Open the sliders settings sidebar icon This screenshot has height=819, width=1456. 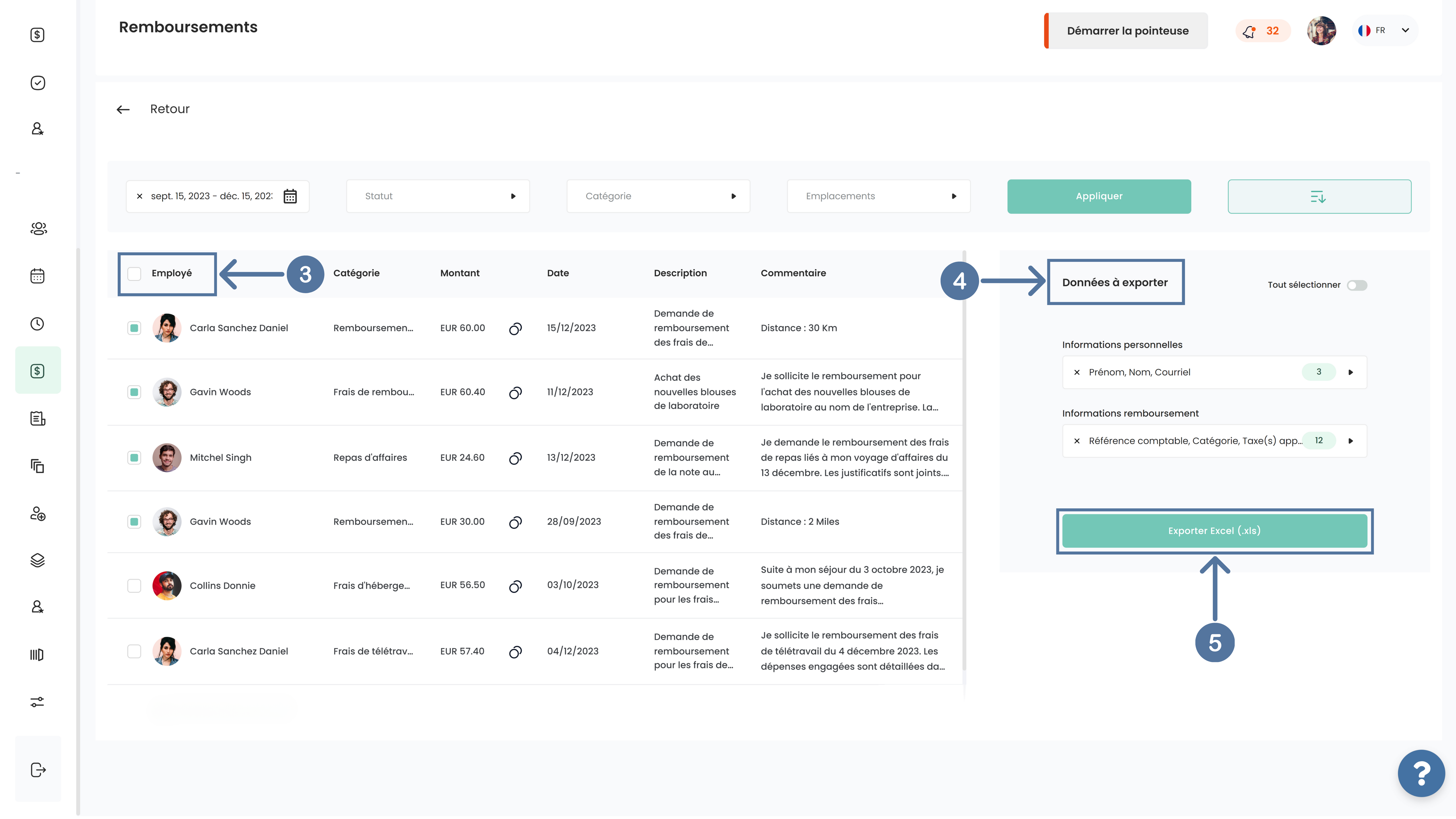37,702
